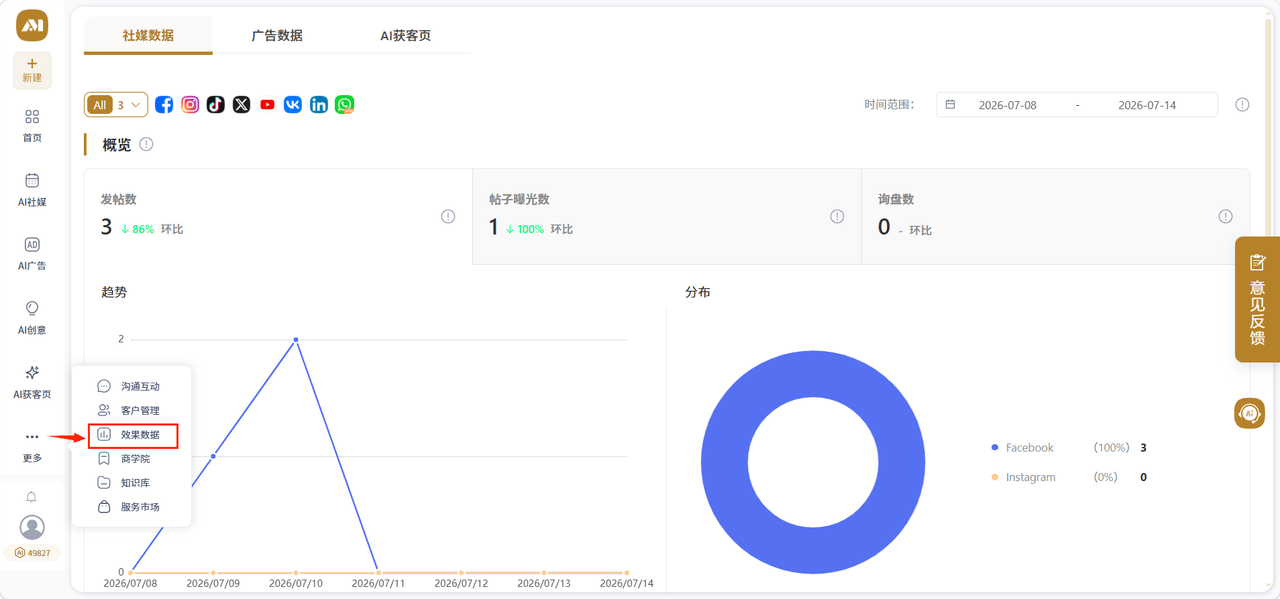Filter by the Facebook platform icon
This screenshot has height=599, width=1280.
click(164, 104)
